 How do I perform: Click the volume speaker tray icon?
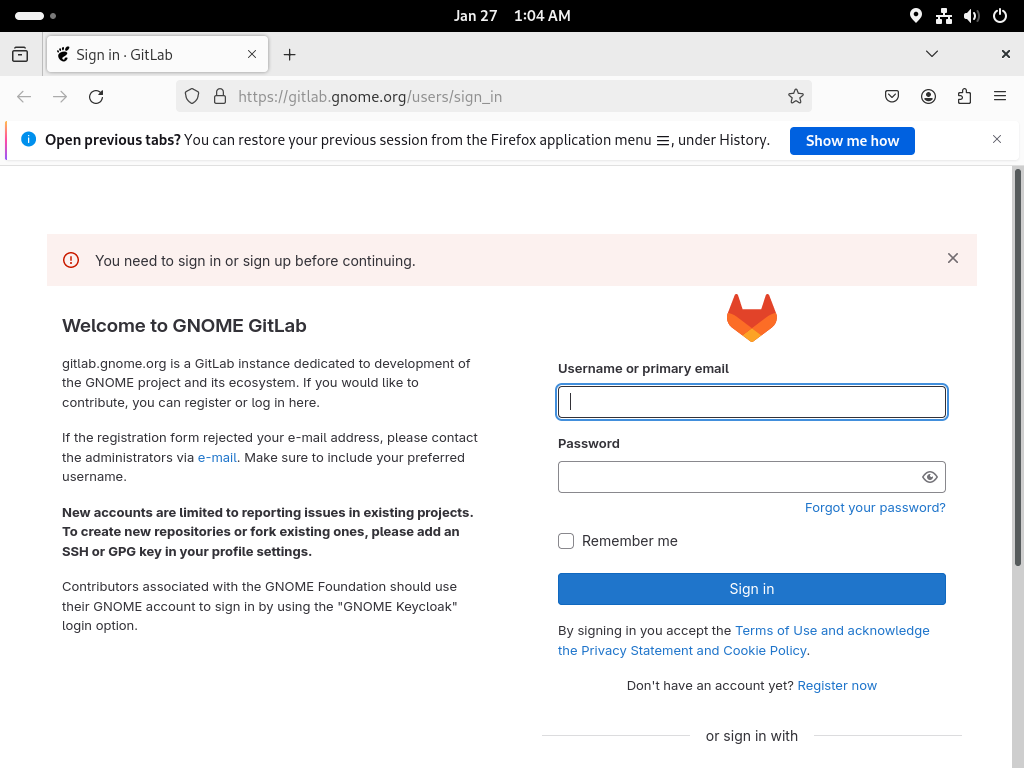[x=972, y=16]
